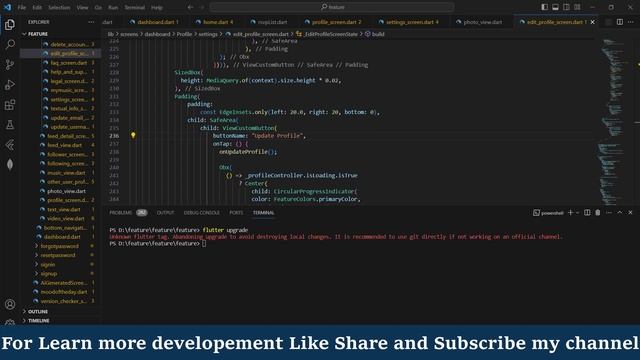The image size is (640, 360).
Task: Go back with the navigation arrow
Action: click(190, 7)
